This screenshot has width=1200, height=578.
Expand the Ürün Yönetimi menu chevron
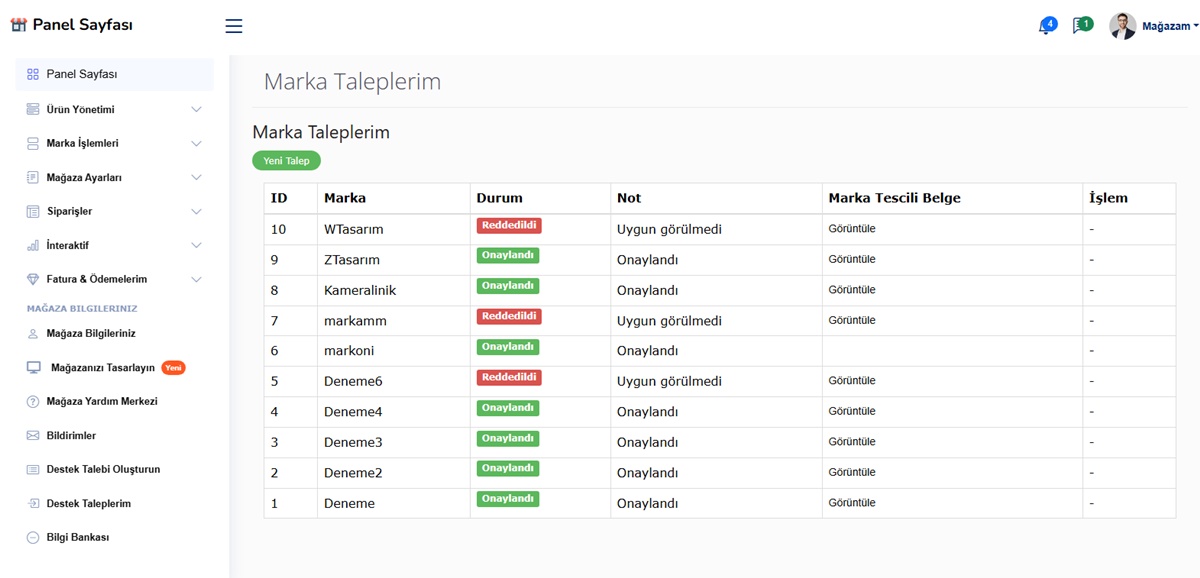(196, 110)
